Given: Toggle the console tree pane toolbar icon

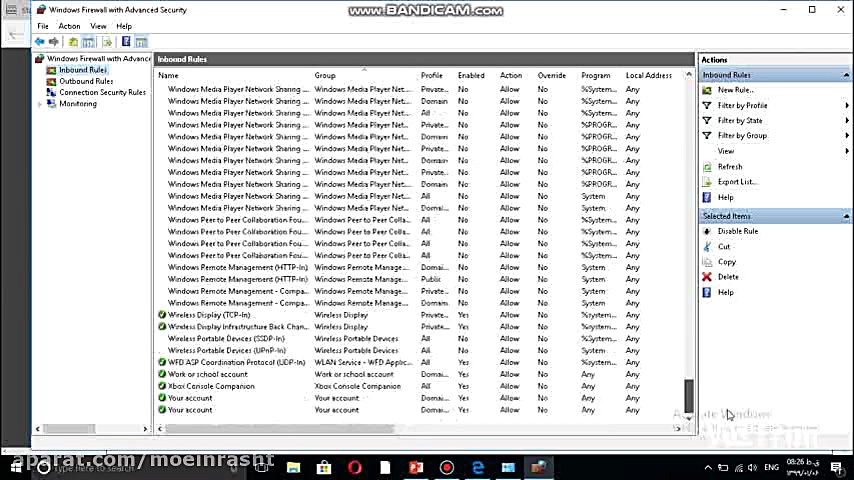Looking at the screenshot, I should coord(88,42).
